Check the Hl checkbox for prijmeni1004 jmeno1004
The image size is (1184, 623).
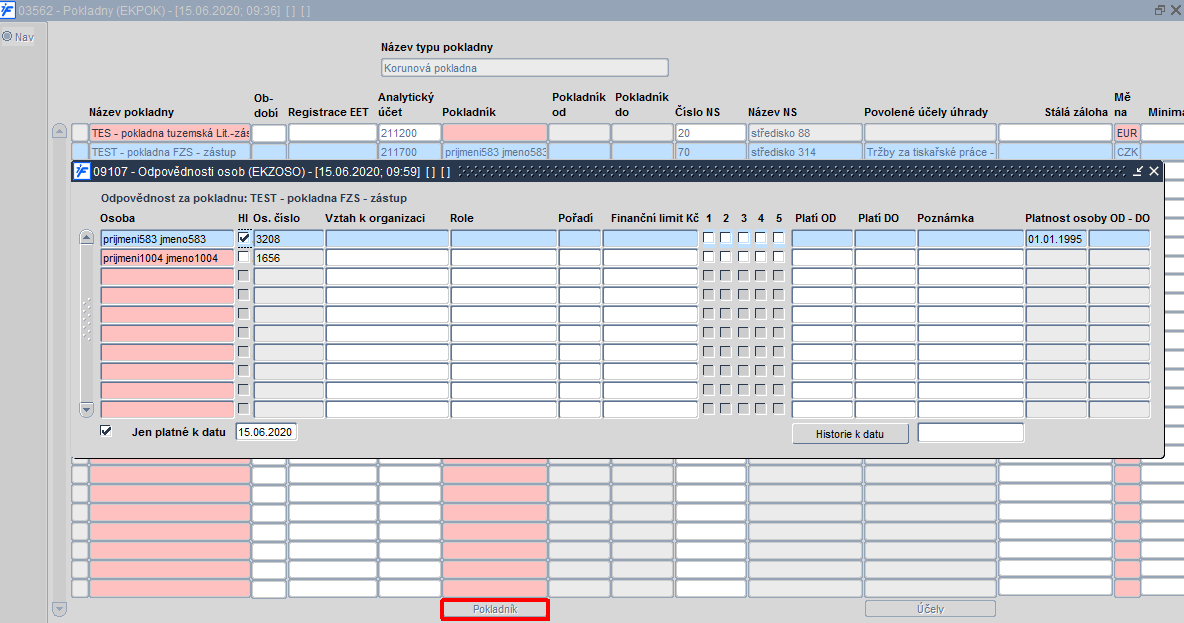click(243, 257)
